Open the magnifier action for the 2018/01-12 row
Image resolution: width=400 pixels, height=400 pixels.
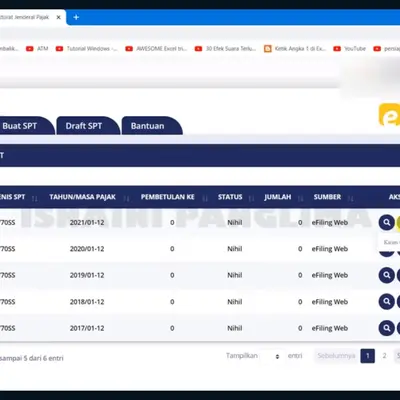coord(387,302)
